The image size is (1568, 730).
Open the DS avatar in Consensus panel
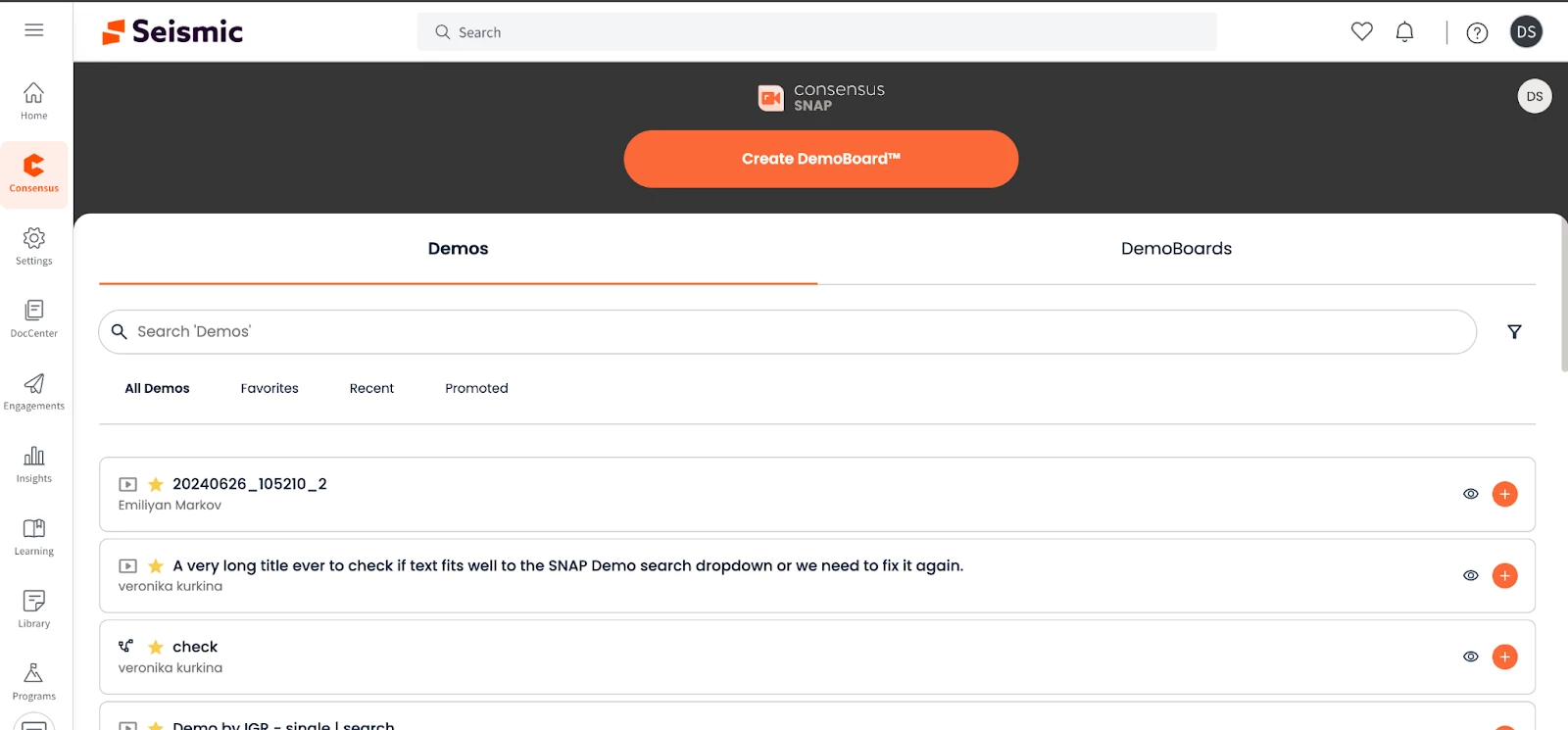(x=1535, y=96)
